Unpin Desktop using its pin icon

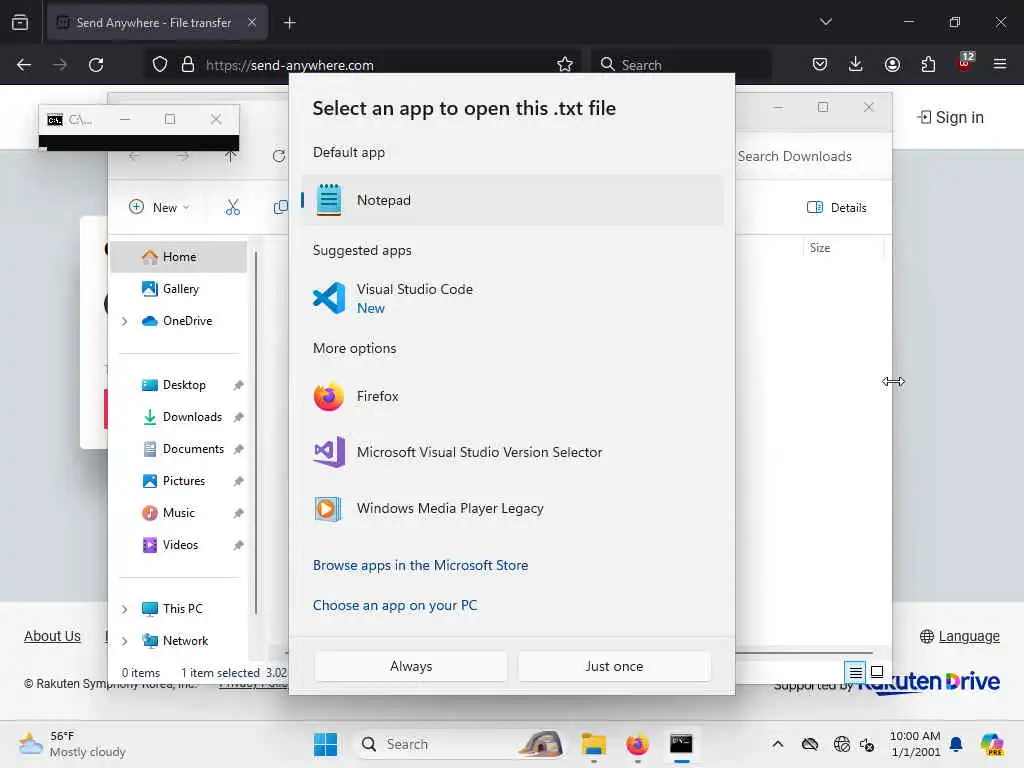tap(238, 385)
